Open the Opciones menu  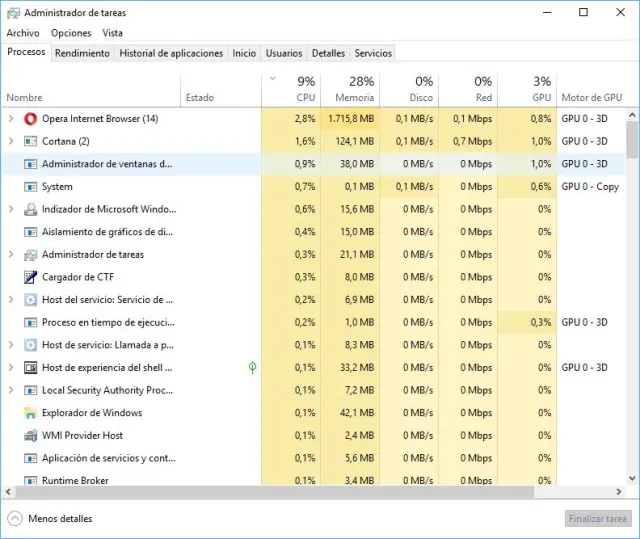(x=71, y=33)
